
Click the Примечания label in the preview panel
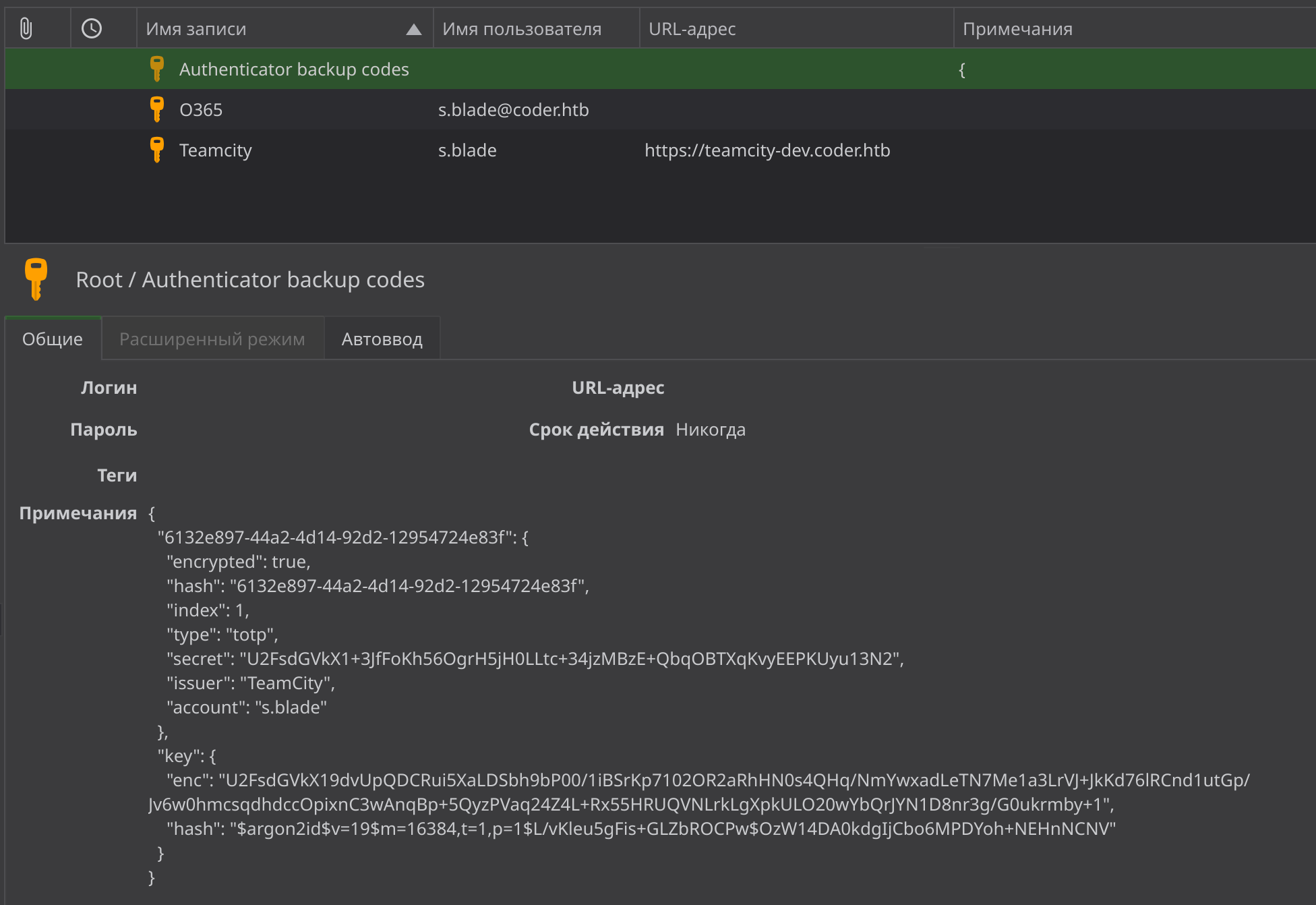tap(78, 513)
